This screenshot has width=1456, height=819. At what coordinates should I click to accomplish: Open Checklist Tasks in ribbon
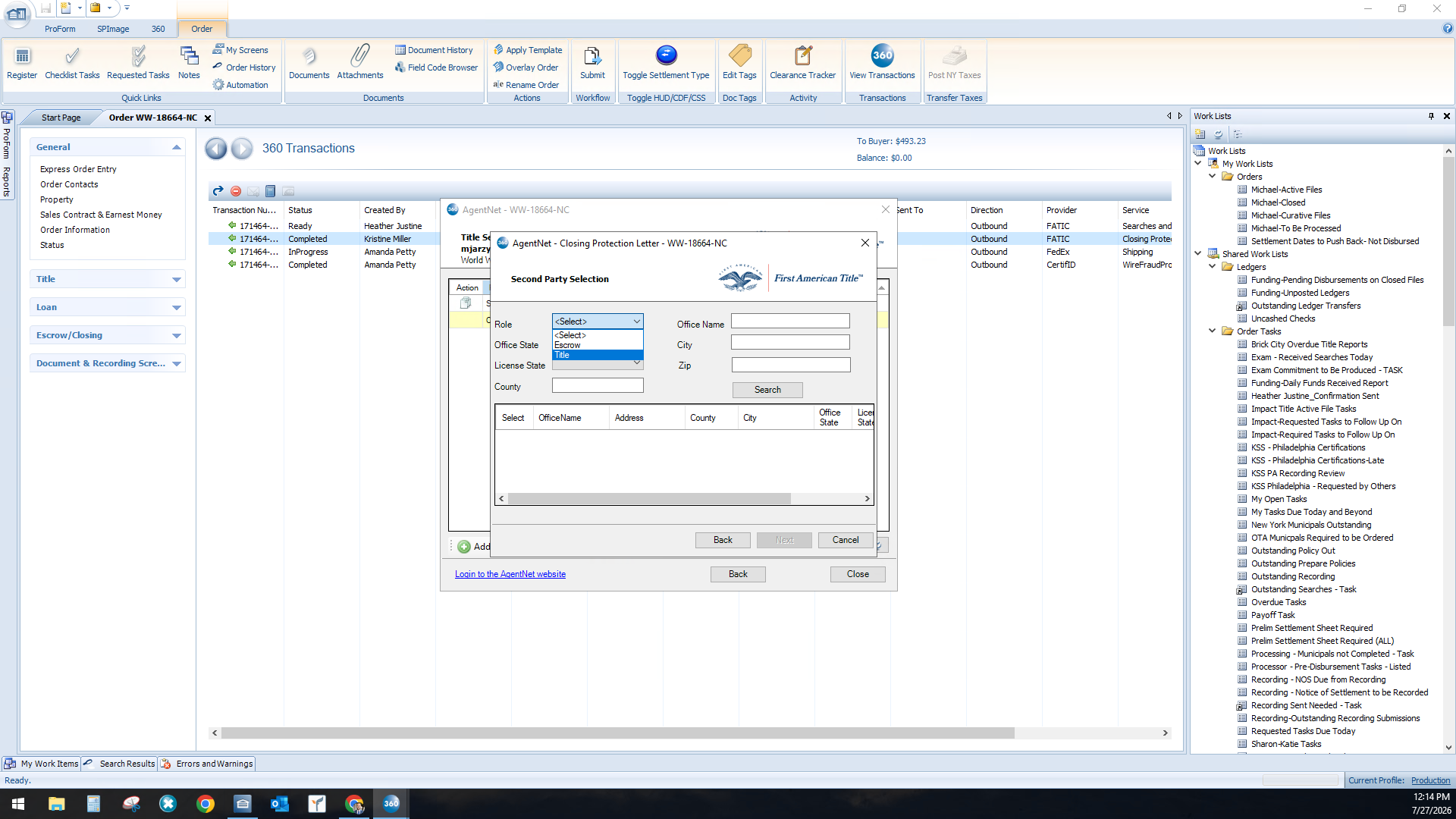pyautogui.click(x=72, y=62)
